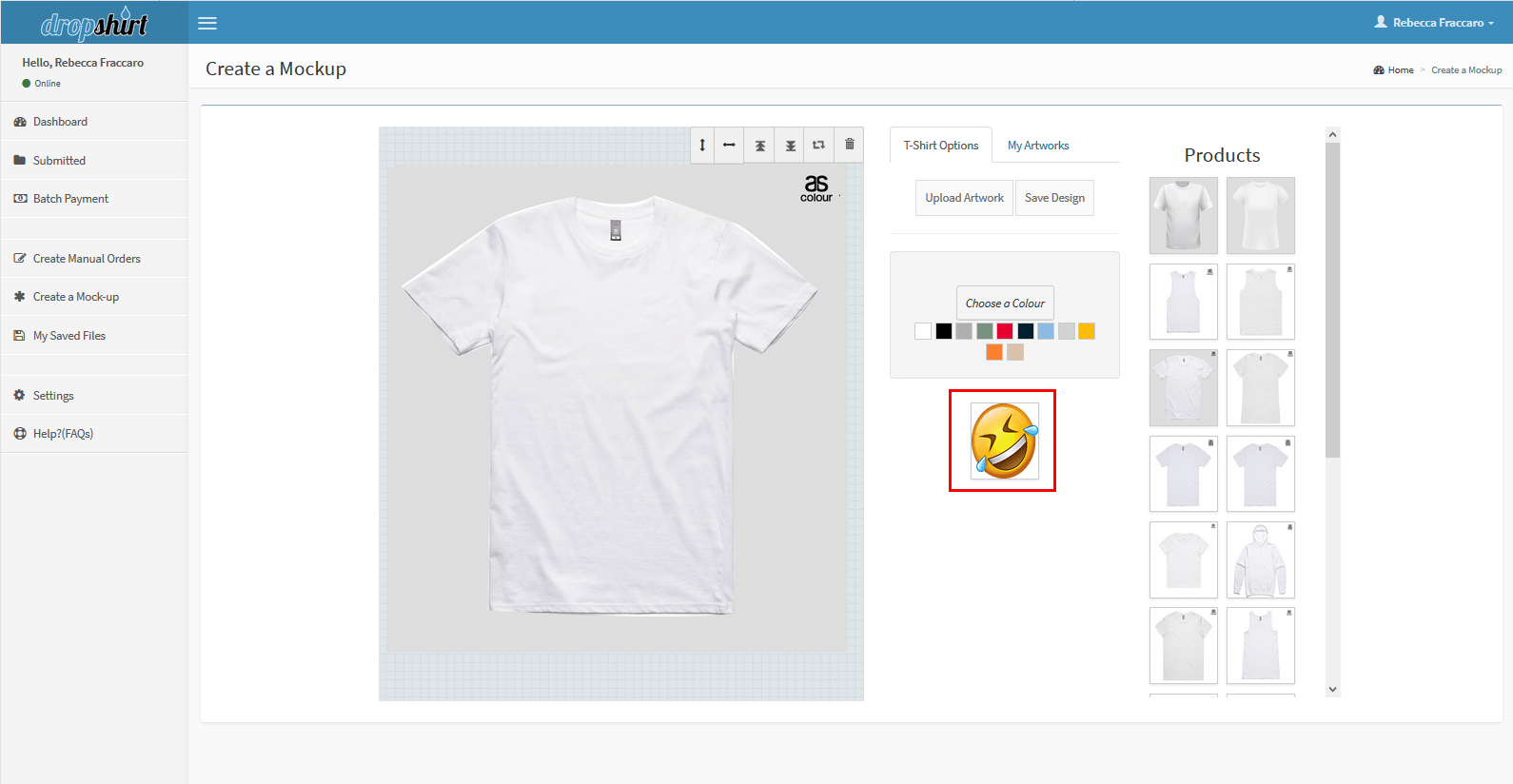Open Batch Payment in the sidebar
Screen dimensions: 1513x784
pos(94,199)
